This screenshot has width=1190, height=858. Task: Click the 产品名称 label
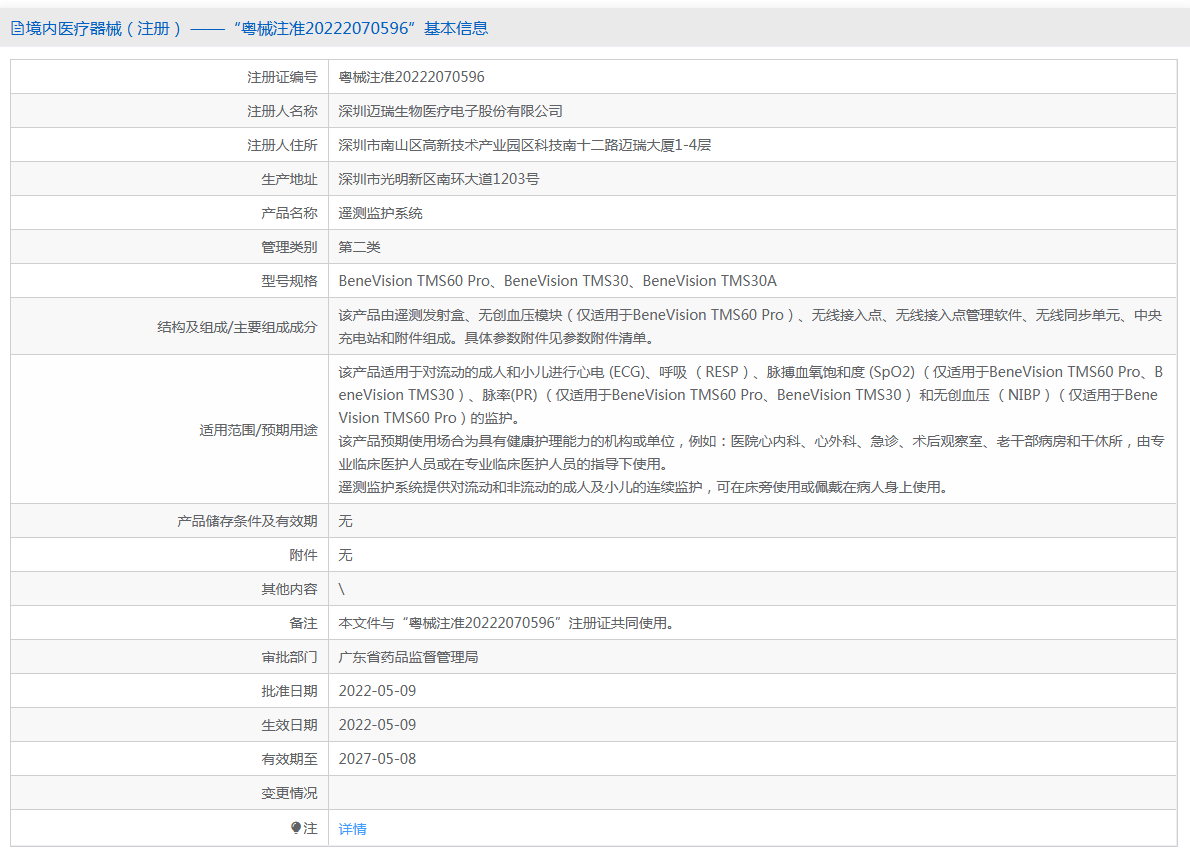289,214
